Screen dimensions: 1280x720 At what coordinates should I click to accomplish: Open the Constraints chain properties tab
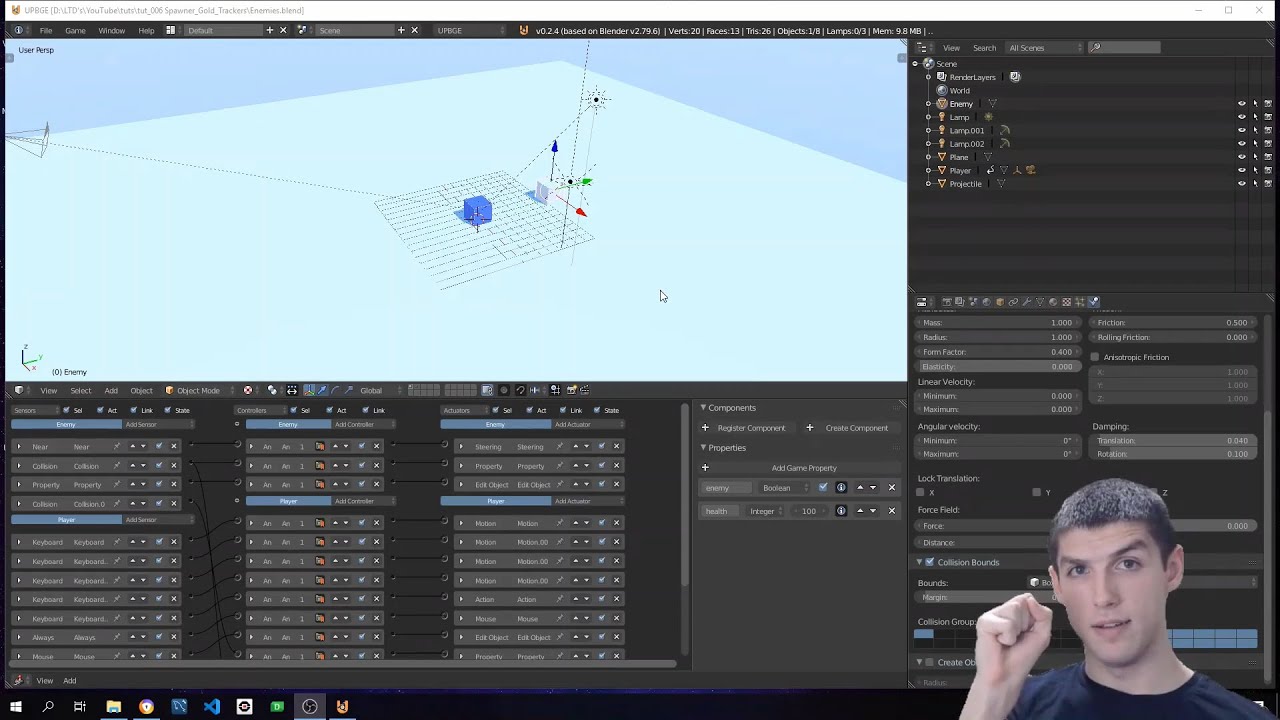click(x=1013, y=302)
